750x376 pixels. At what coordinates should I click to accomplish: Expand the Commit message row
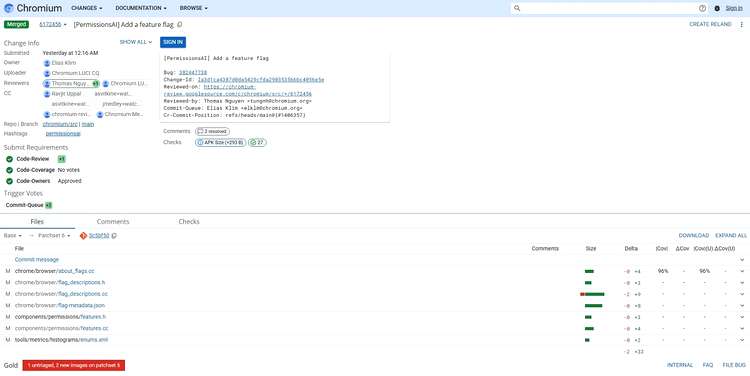pyautogui.click(x=742, y=260)
